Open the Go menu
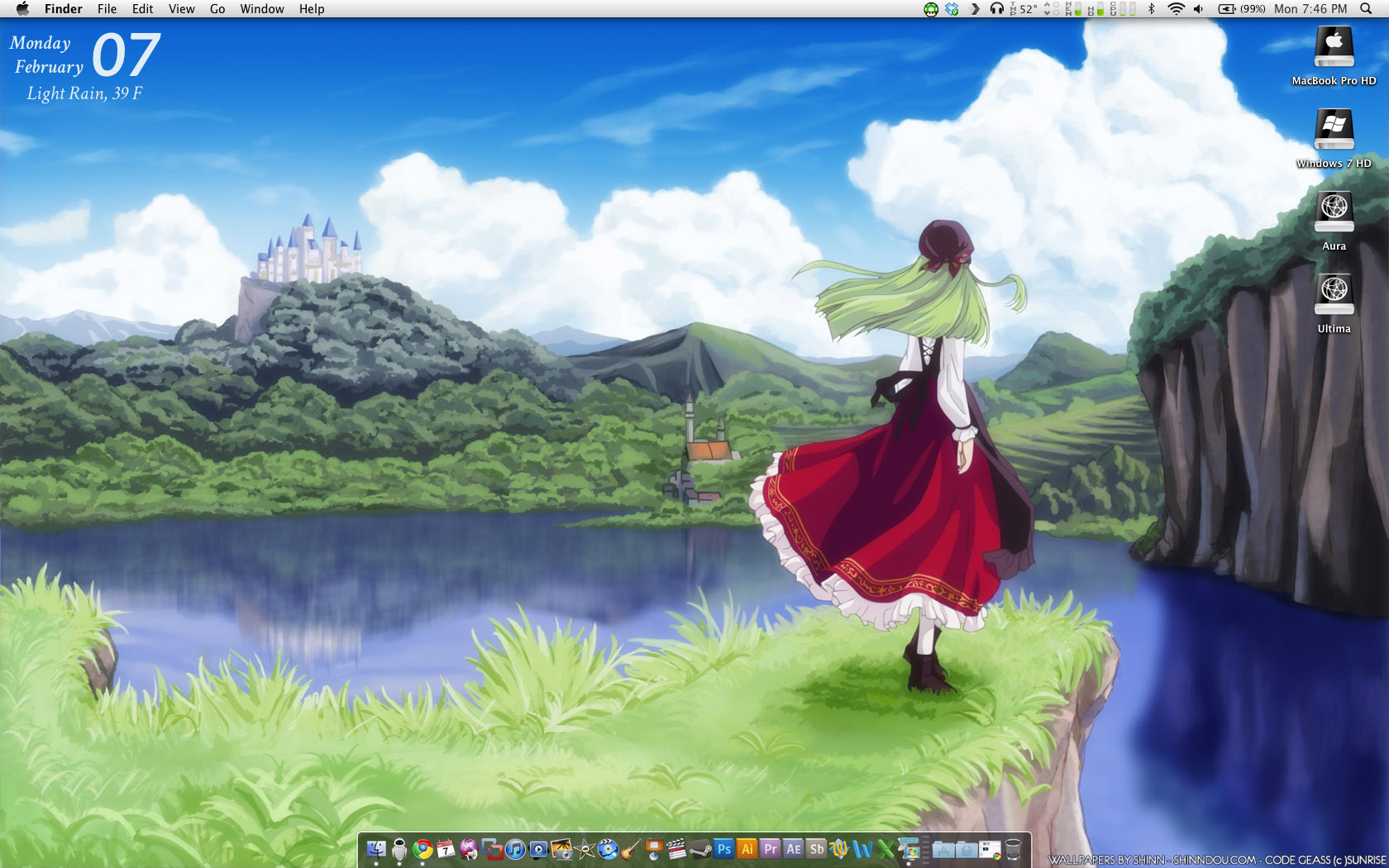The image size is (1389, 868). coord(217,9)
